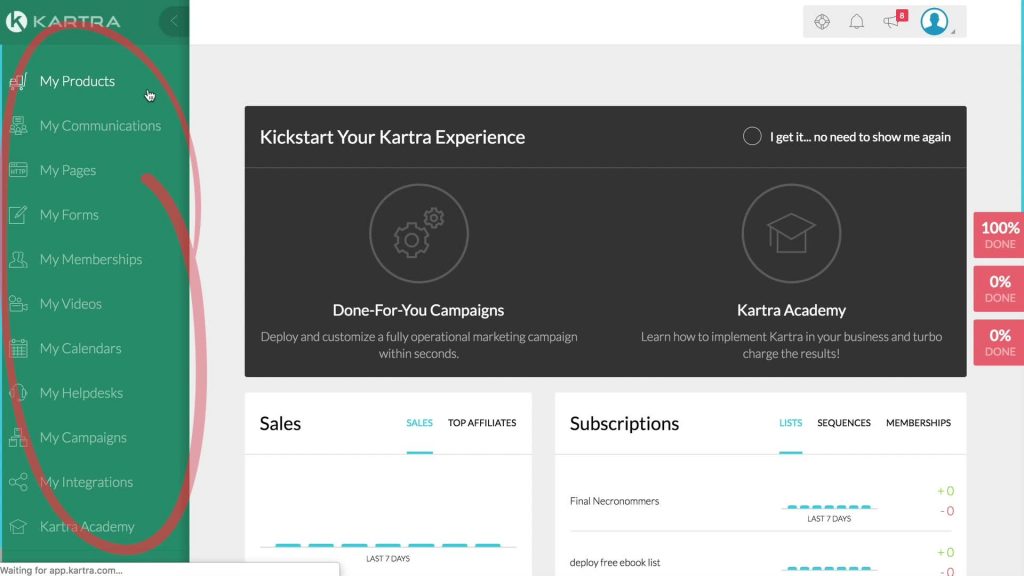Click the My Integrations share icon

point(18,482)
